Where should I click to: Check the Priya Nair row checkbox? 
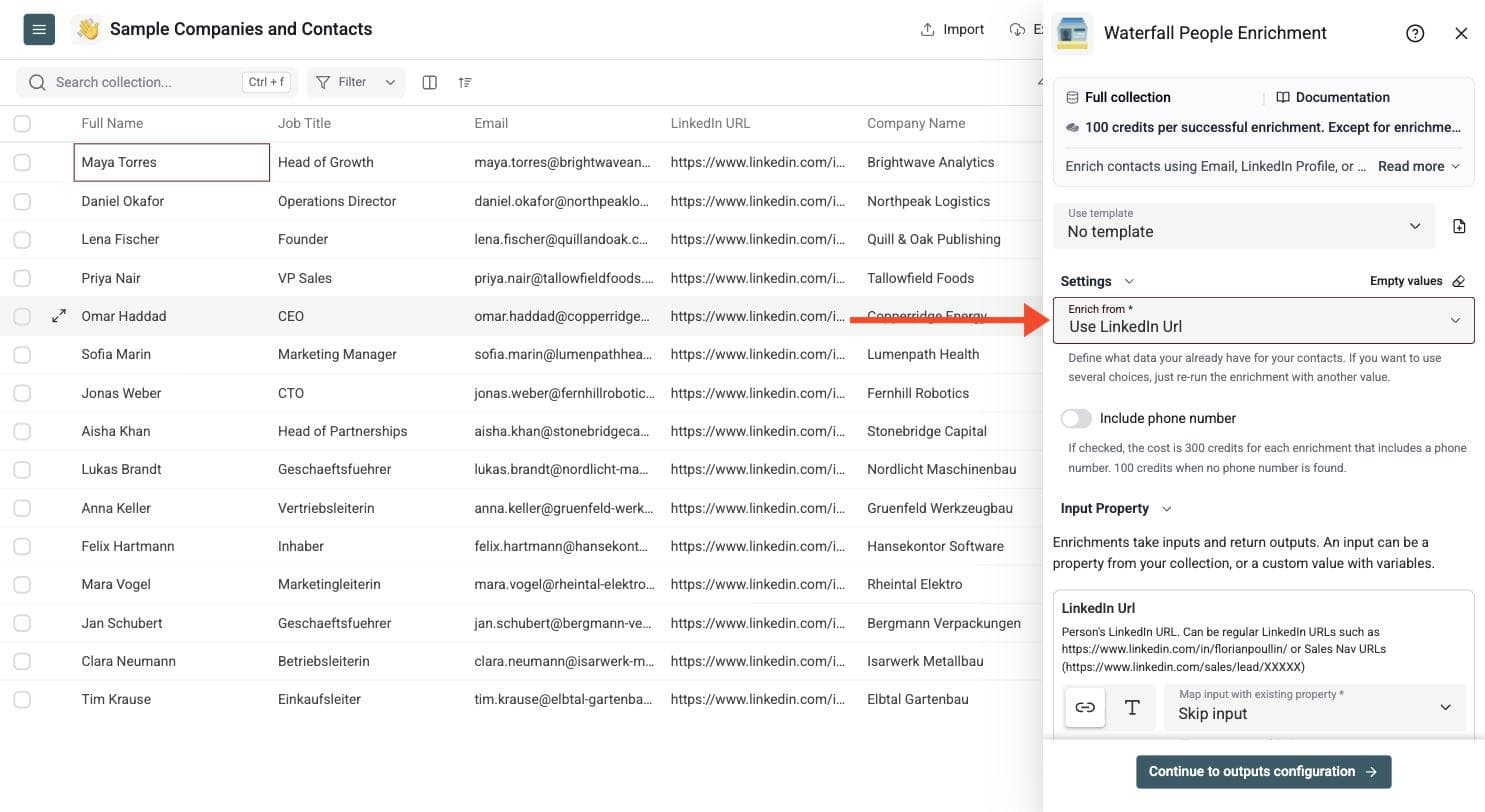[x=22, y=278]
